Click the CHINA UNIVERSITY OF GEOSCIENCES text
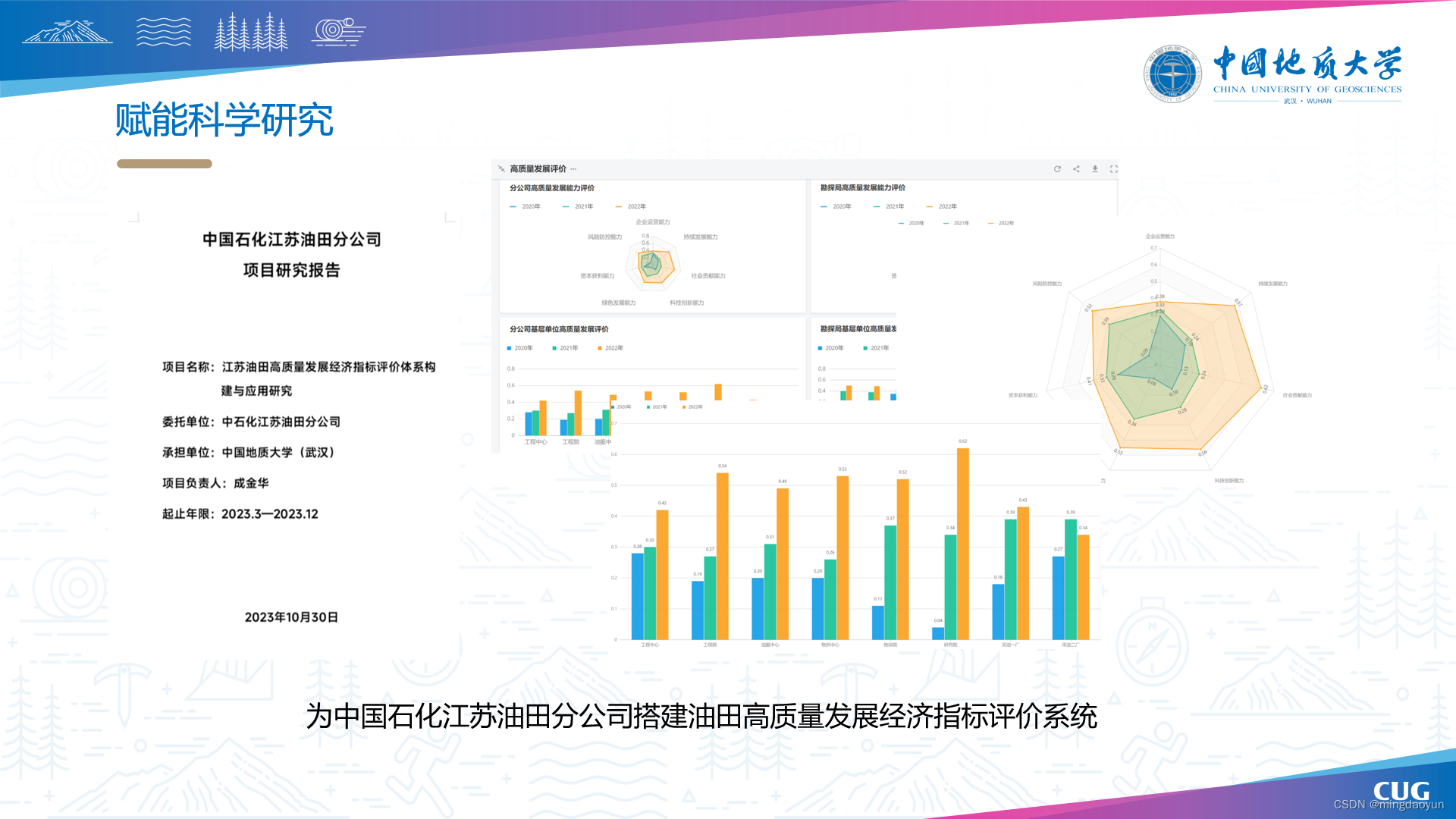 (x=1307, y=89)
